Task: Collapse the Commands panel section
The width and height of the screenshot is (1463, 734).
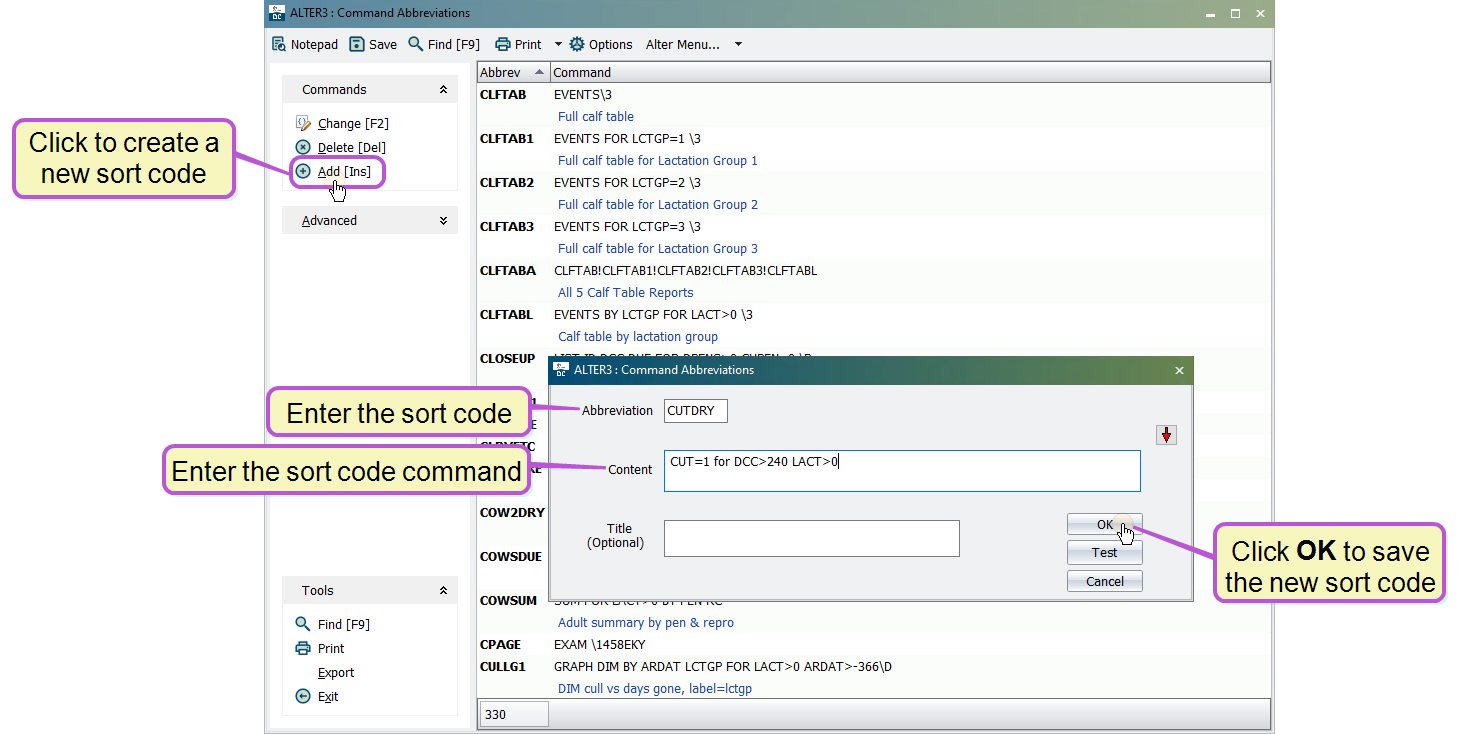Action: [443, 89]
